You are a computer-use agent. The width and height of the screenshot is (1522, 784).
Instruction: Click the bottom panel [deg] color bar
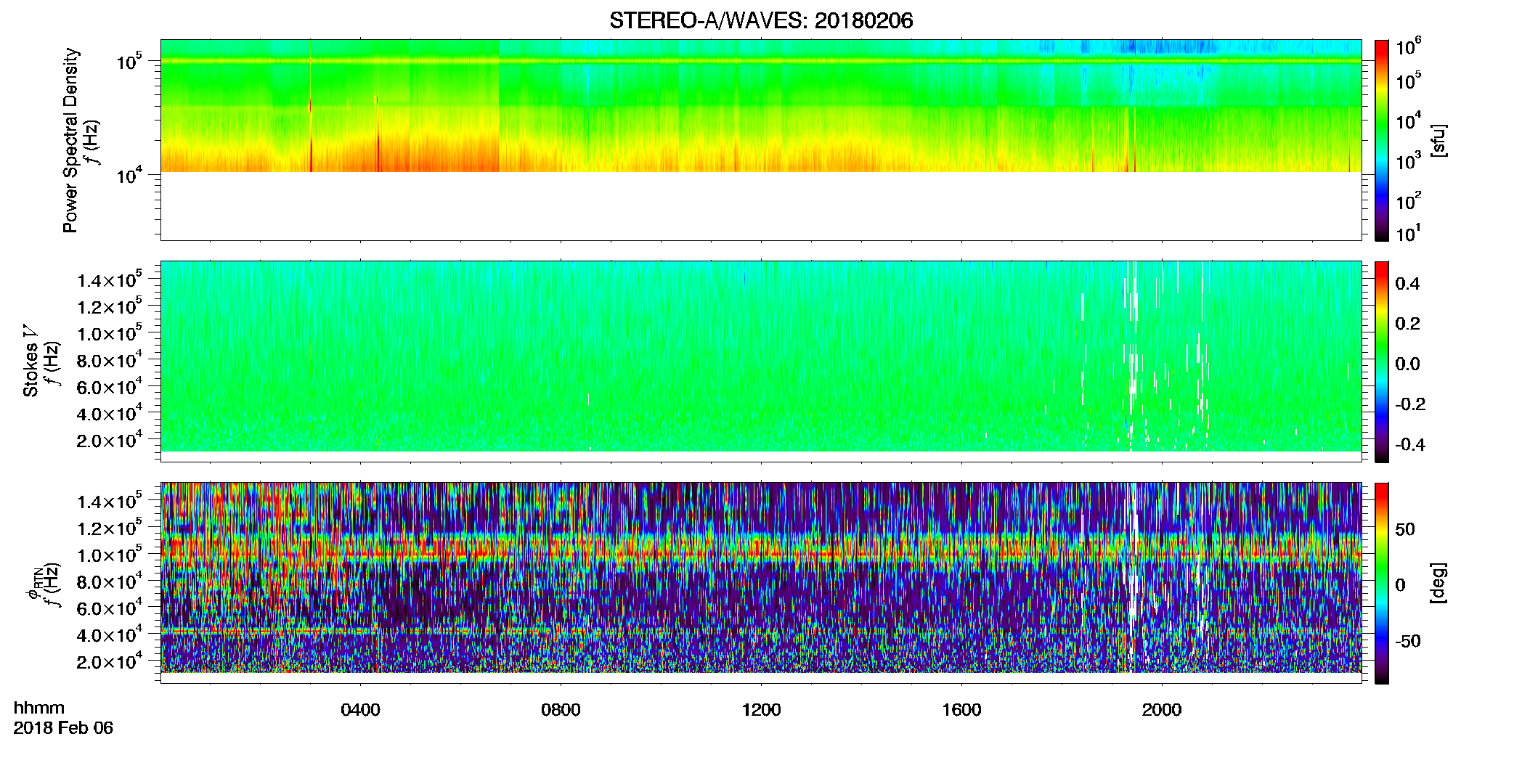tap(1382, 583)
